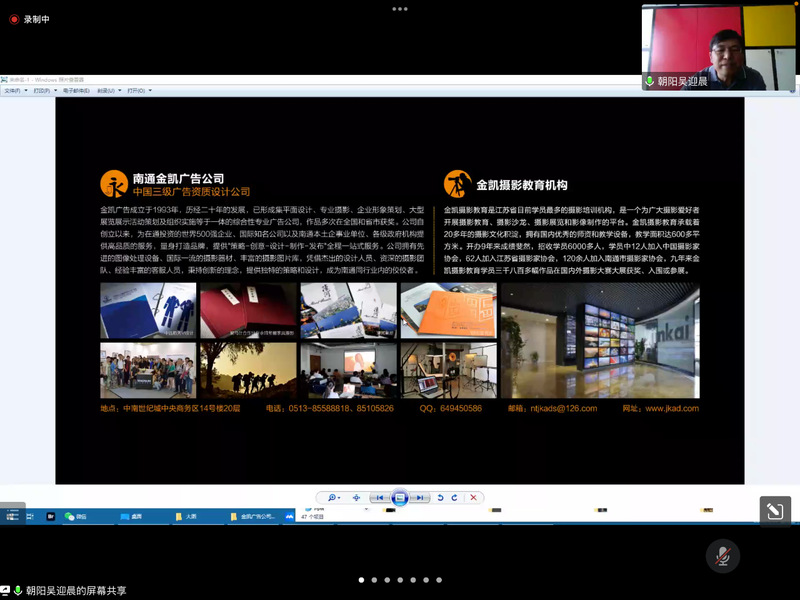This screenshot has height=600, width=800.
Task: Click the green microphone icon beside 朝阳吴迎晨的屏幕共享
Action: 18,590
